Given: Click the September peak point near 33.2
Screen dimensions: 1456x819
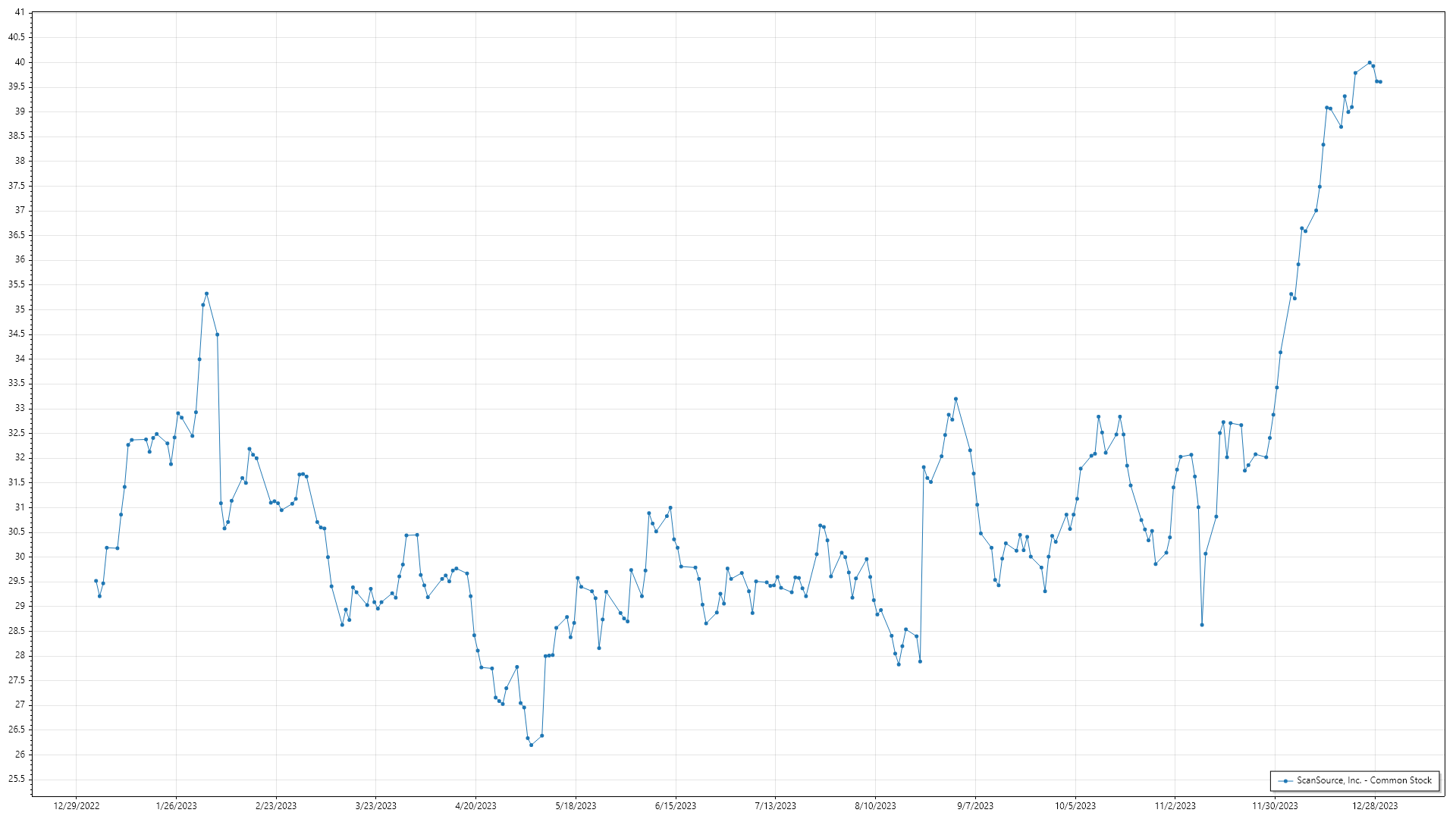Looking at the screenshot, I should click(955, 399).
